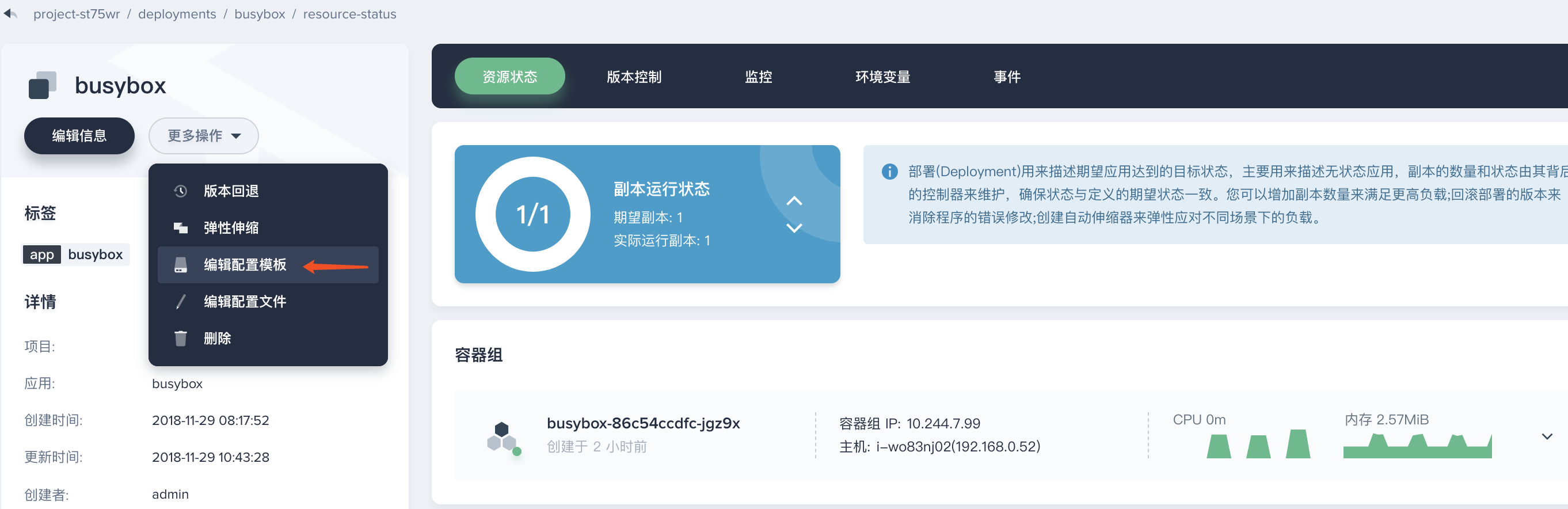1568x509 pixels.
Task: Click the 编辑信息 button
Action: pos(79,136)
